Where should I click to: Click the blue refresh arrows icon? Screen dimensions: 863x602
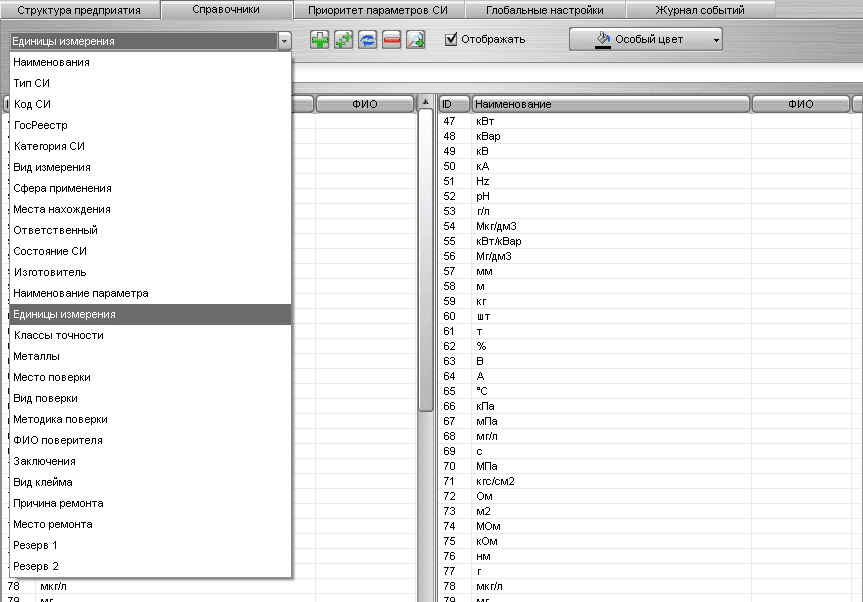368,40
